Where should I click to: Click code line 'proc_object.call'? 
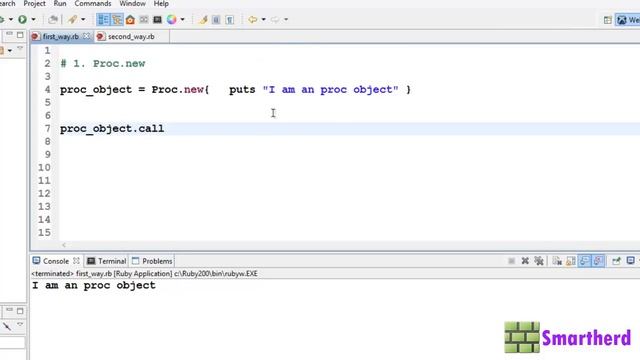click(x=112, y=129)
